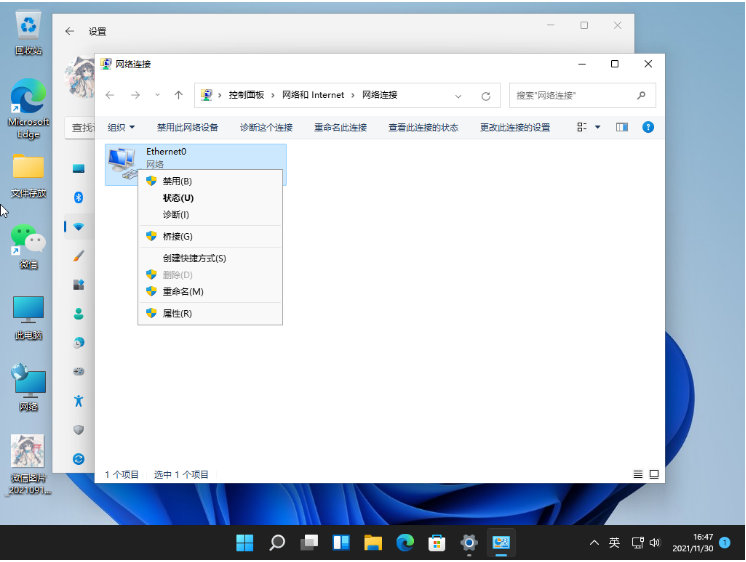Select the Network wifi icon in the Settings sidebar
Screen dimensions: 746x562
point(79,227)
